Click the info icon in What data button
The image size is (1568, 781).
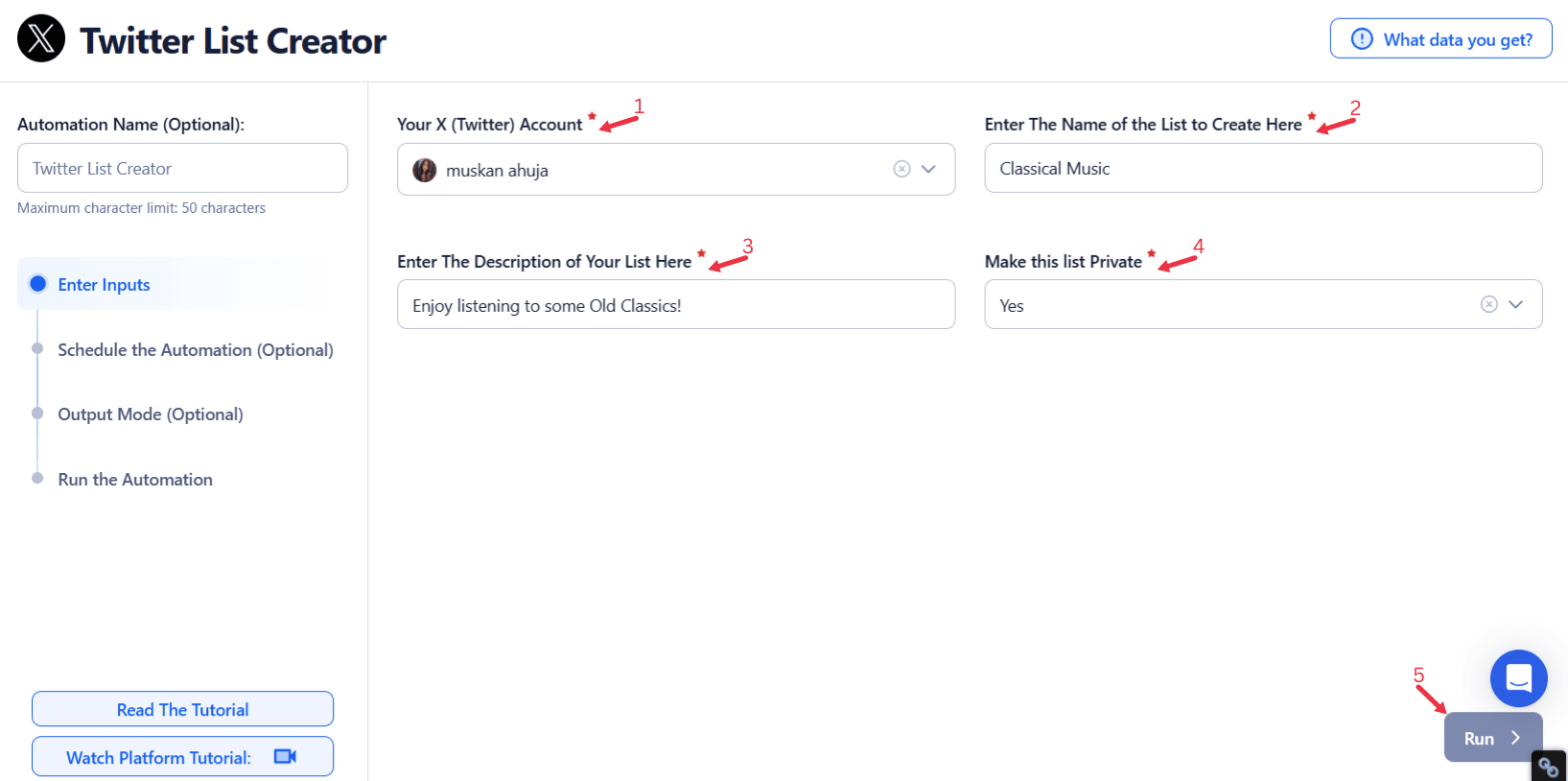(1362, 39)
